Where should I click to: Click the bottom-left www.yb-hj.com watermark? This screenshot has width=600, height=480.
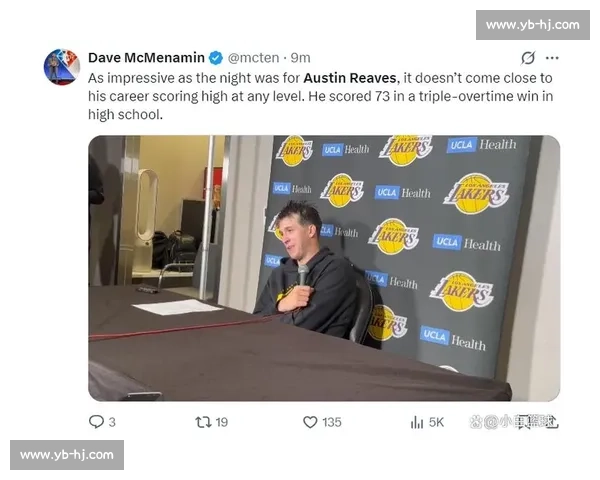pos(67,455)
